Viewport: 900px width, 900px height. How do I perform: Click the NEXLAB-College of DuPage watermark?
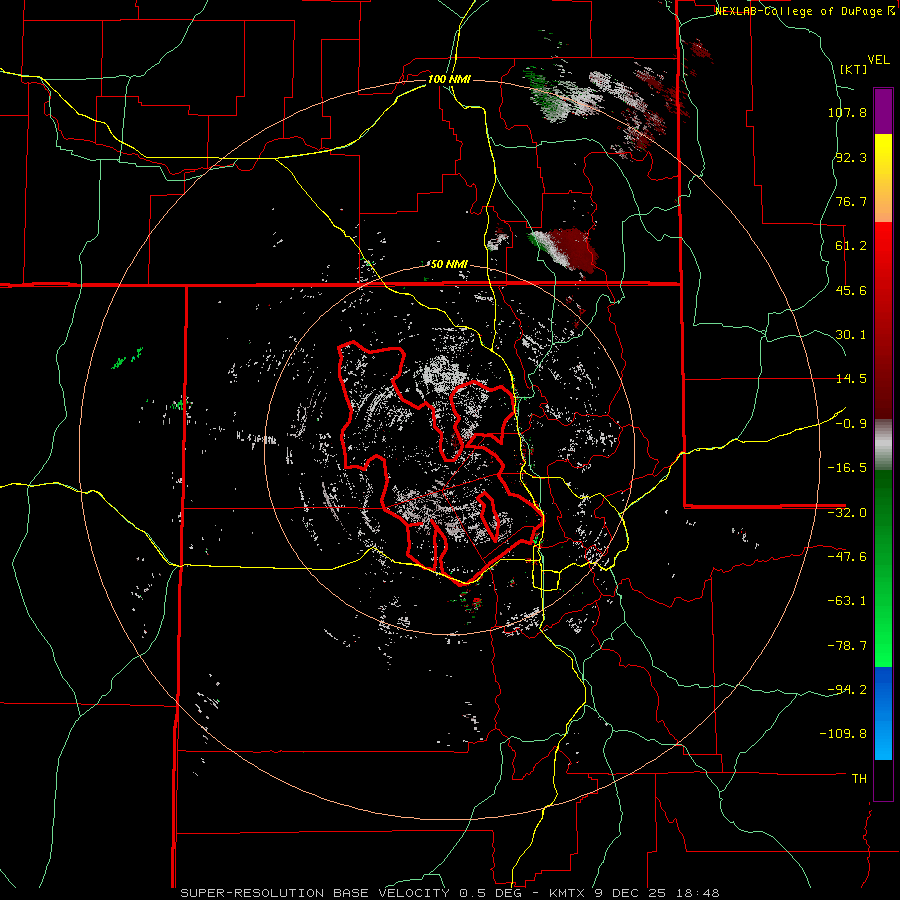coord(804,11)
